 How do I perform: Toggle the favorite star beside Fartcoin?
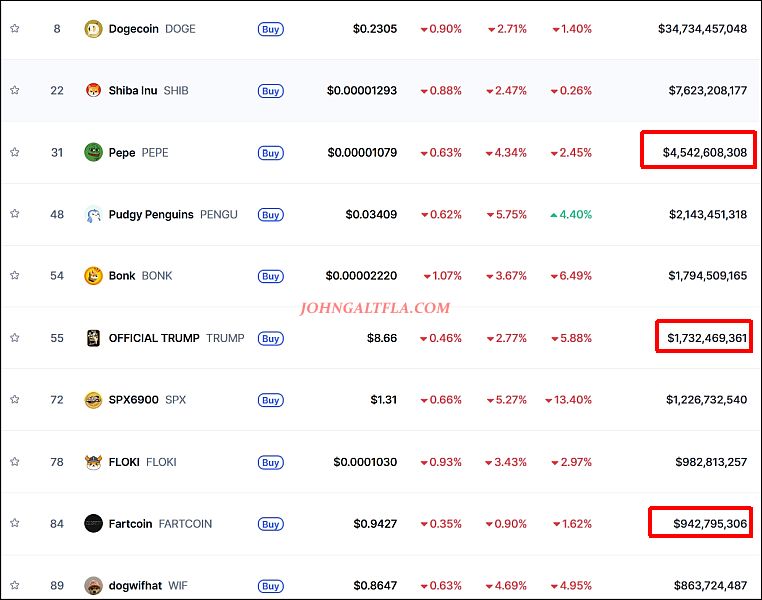15,523
